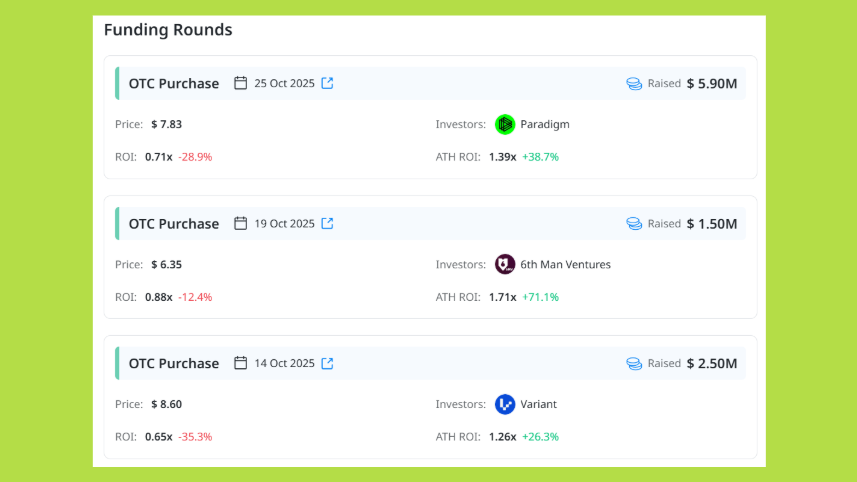Click calendar icon next to 25 Oct 2025

240,83
